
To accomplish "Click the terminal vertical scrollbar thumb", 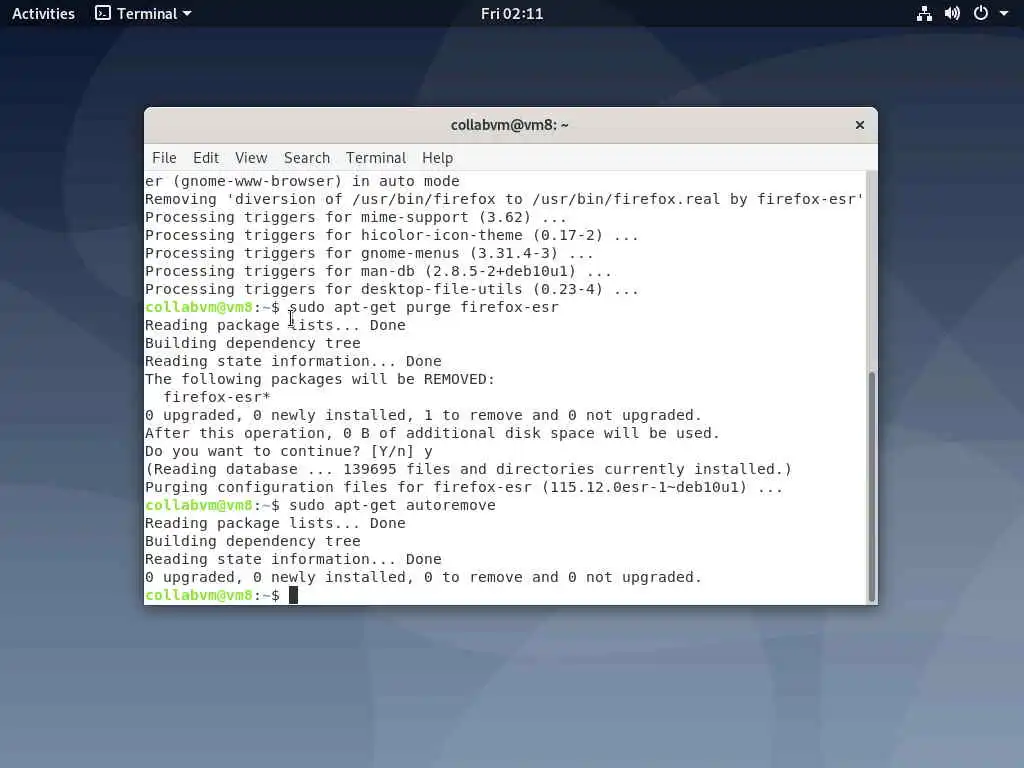I will (x=871, y=487).
